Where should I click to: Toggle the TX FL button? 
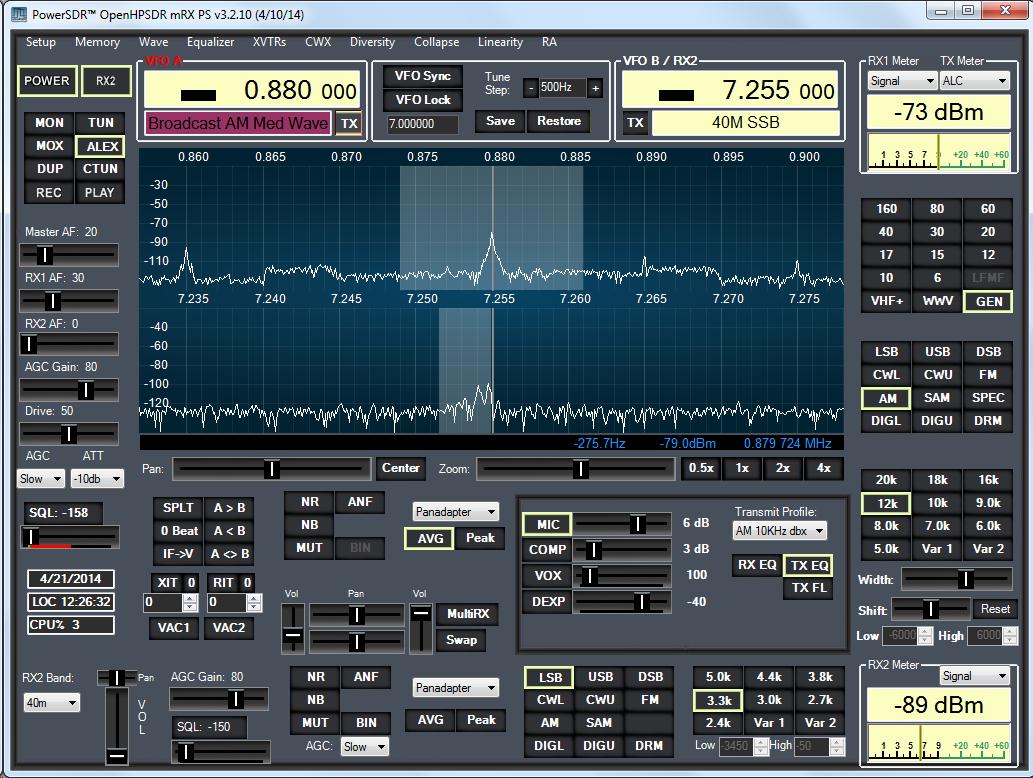tap(808, 588)
